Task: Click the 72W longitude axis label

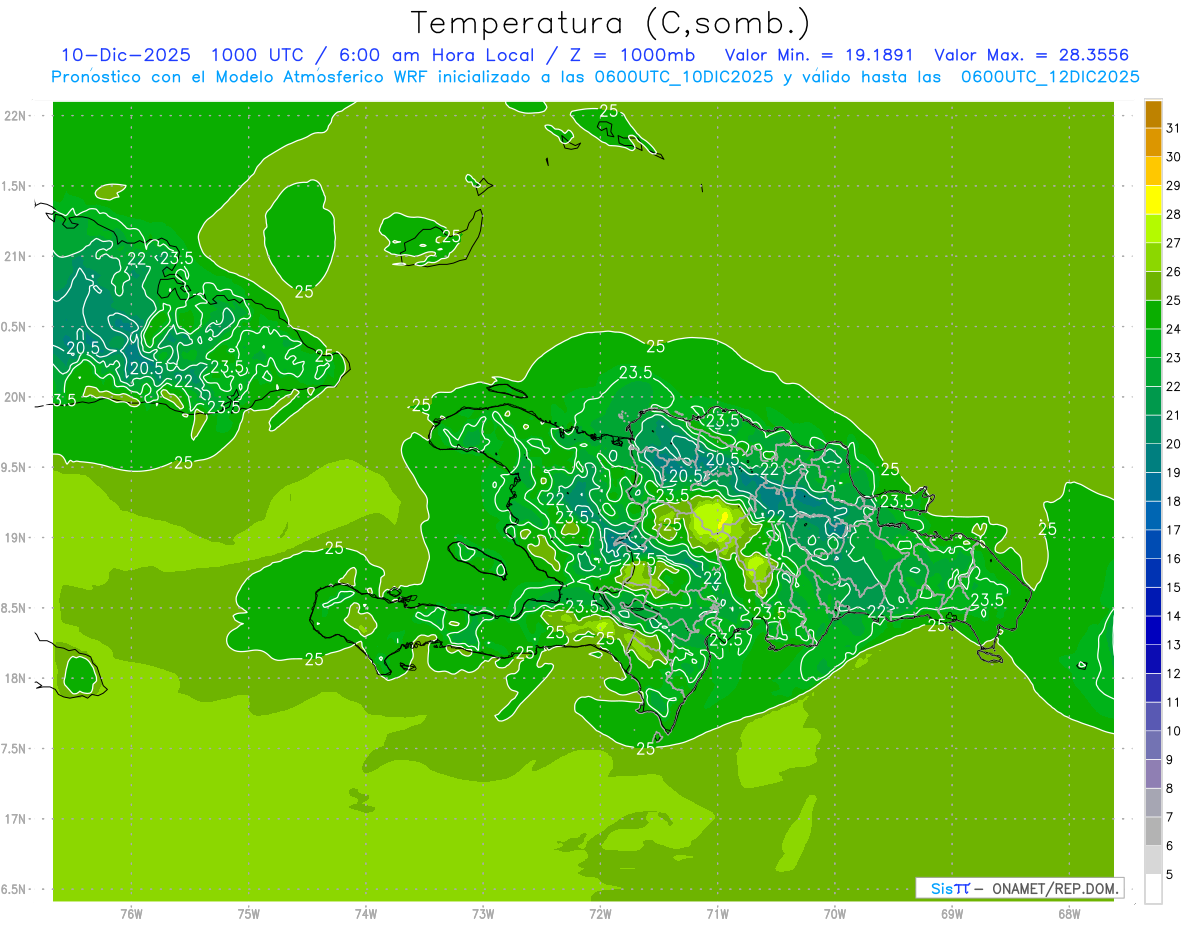Action: click(x=600, y=913)
